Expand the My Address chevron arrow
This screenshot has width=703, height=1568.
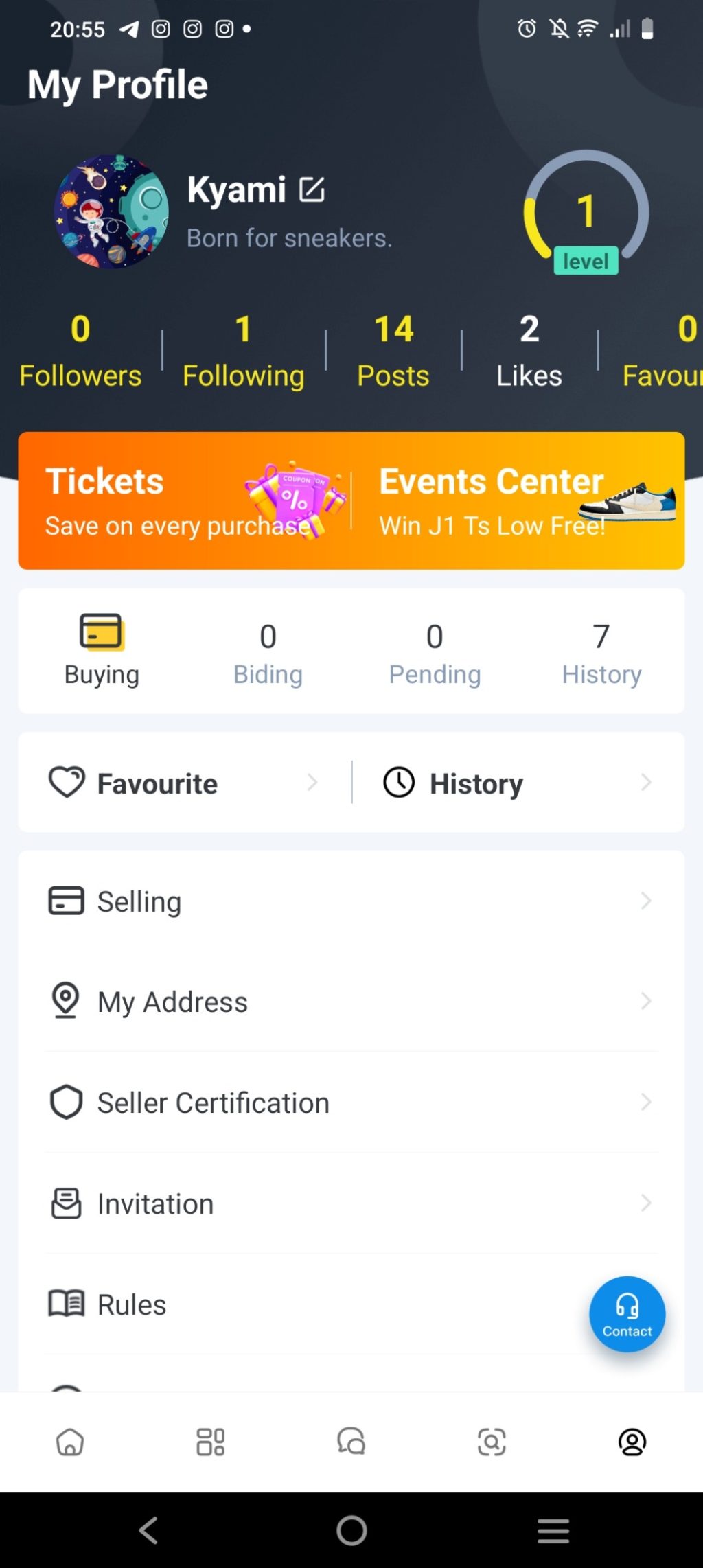point(645,1001)
